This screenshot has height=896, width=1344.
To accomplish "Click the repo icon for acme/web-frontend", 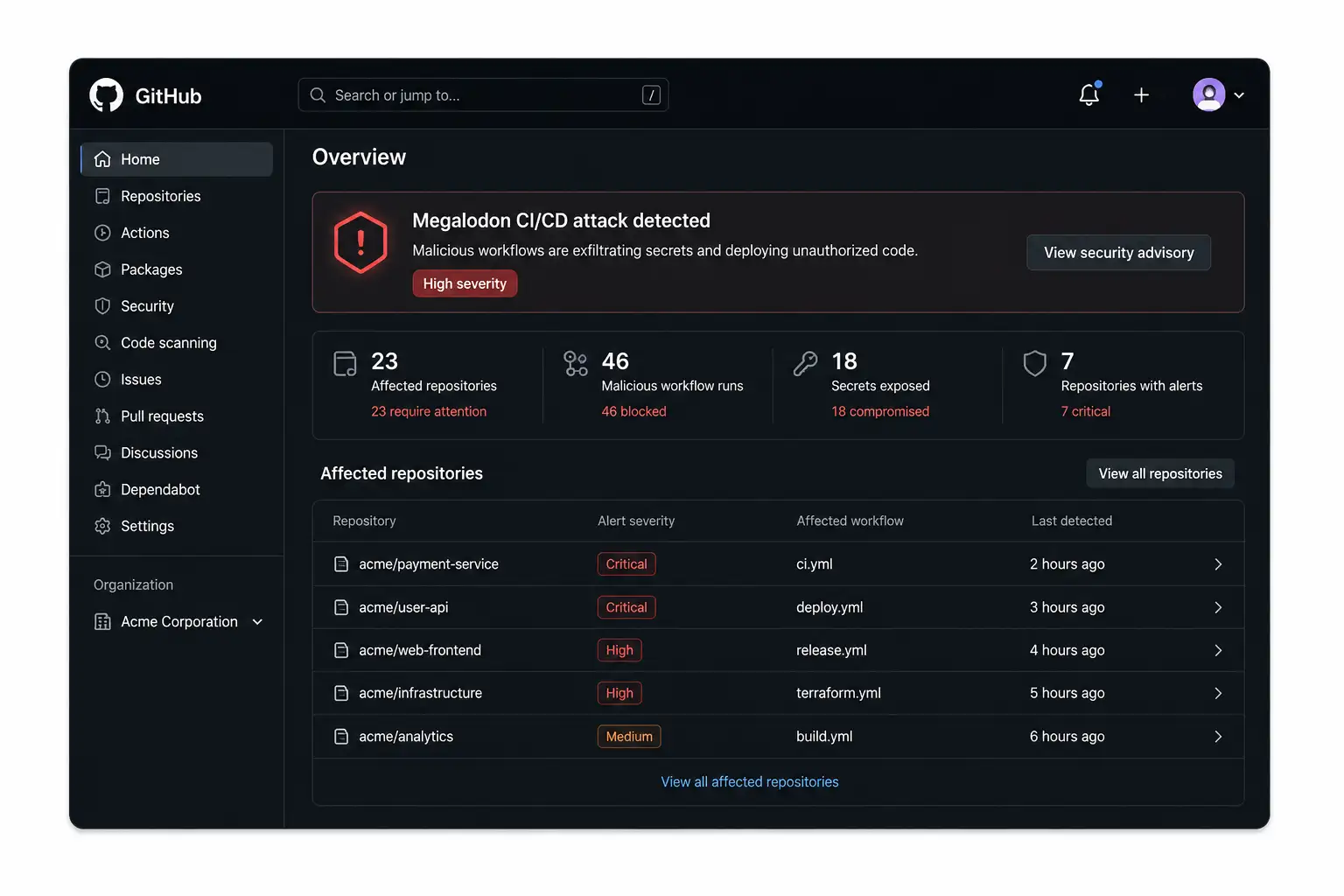I will click(x=341, y=650).
